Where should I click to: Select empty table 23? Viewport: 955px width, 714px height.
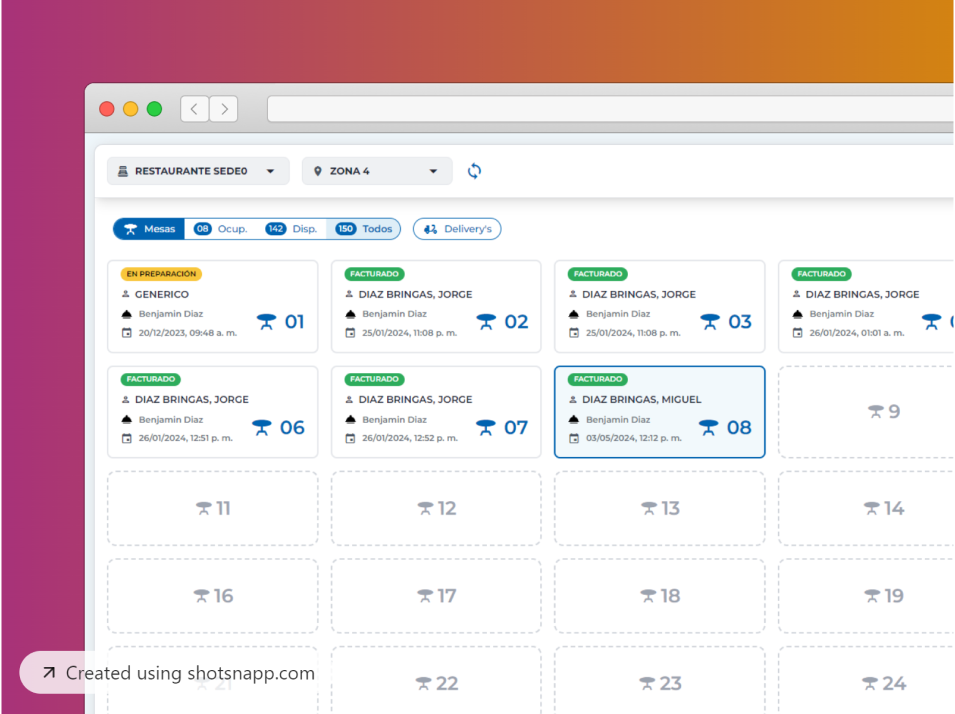660,680
